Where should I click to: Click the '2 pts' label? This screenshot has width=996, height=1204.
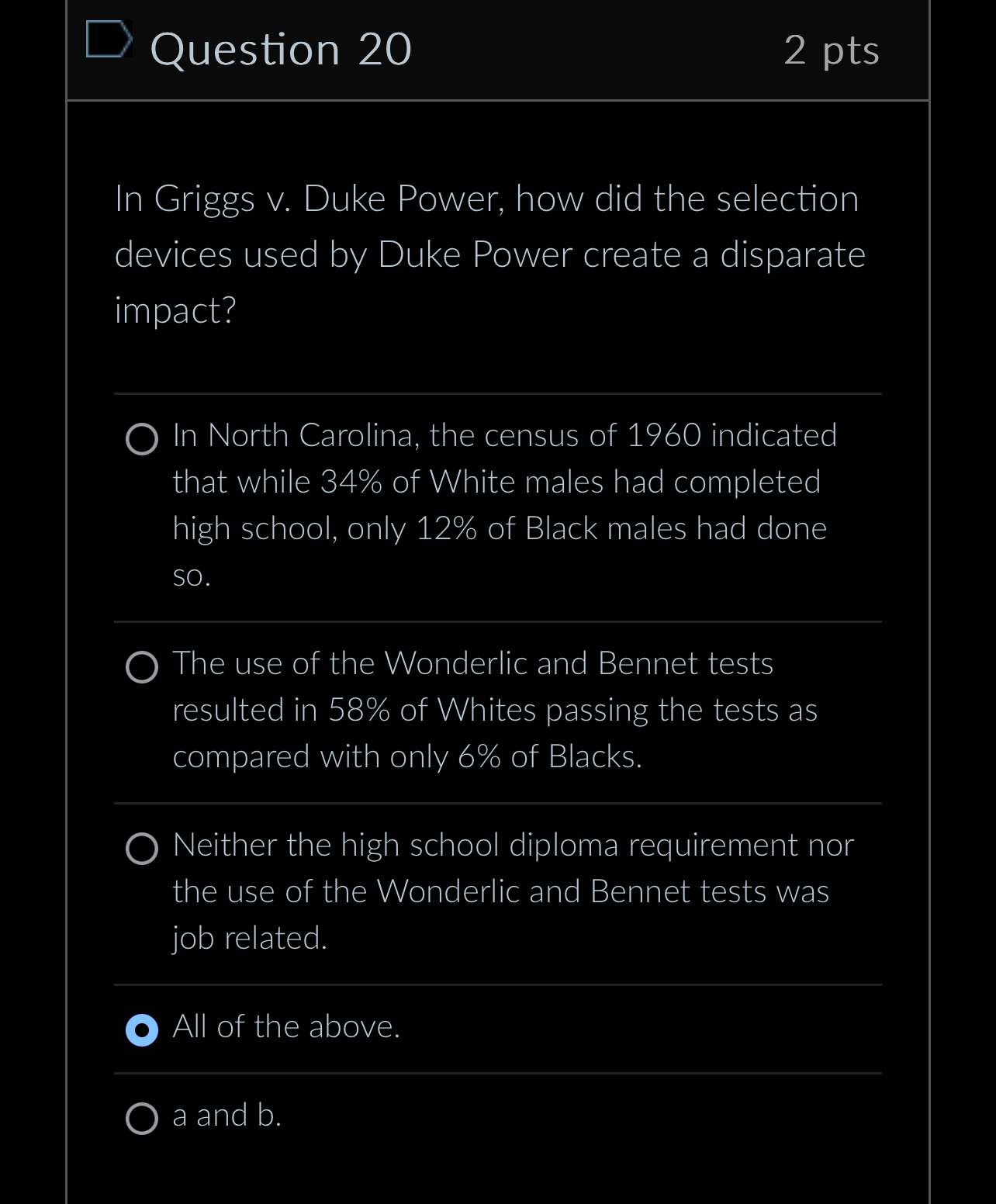pyautogui.click(x=831, y=50)
